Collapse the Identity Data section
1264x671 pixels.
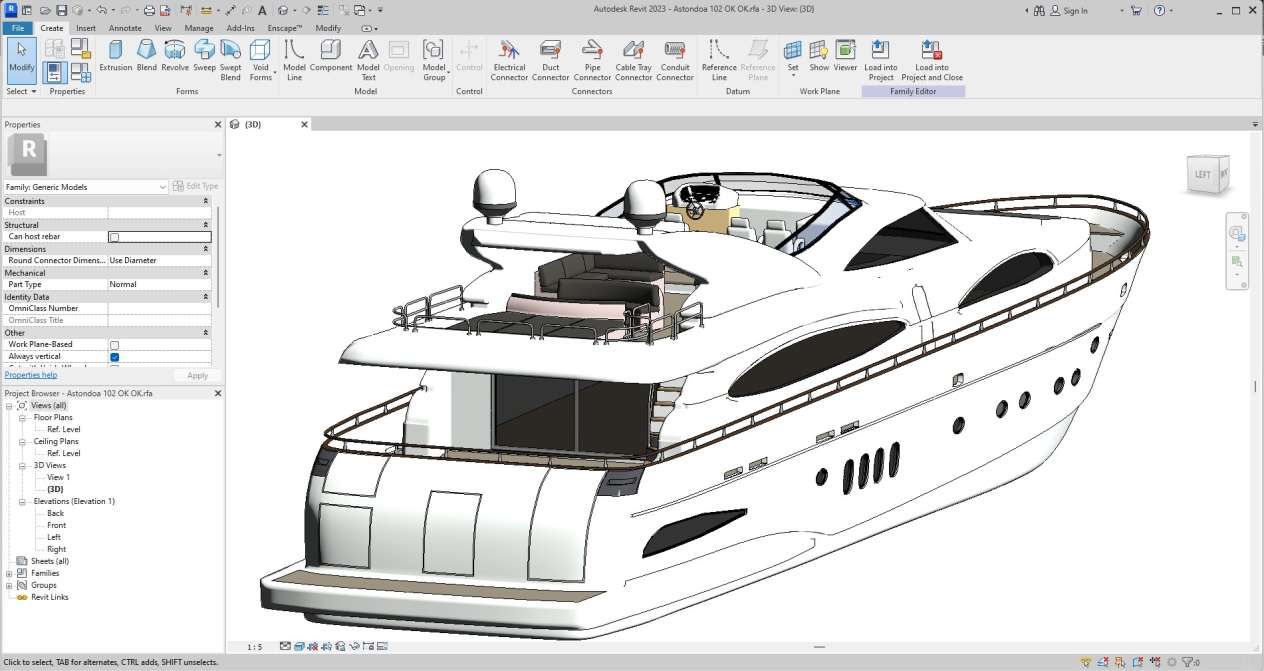[x=206, y=297]
